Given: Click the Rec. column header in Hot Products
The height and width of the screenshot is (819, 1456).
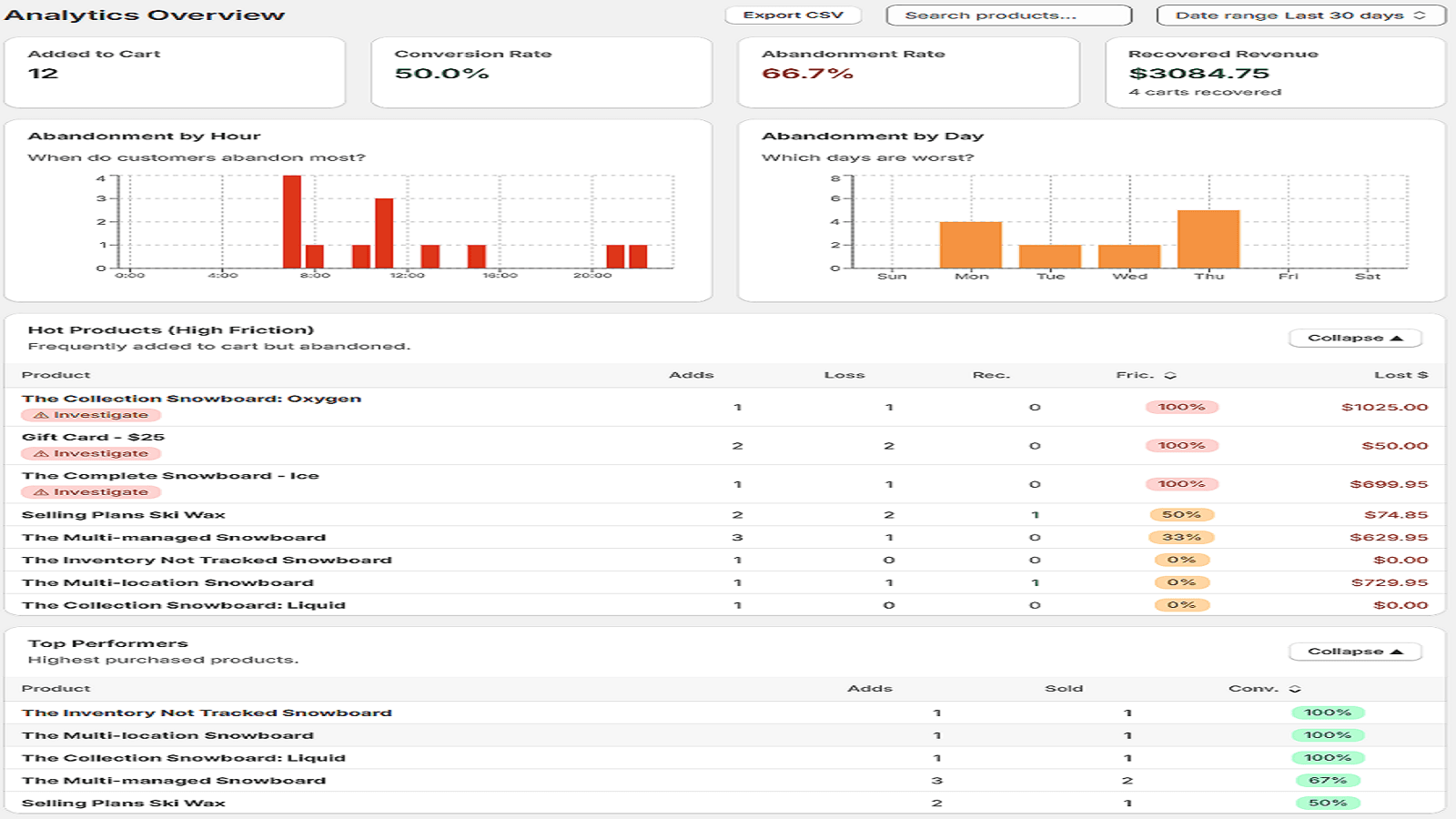Looking at the screenshot, I should [991, 375].
